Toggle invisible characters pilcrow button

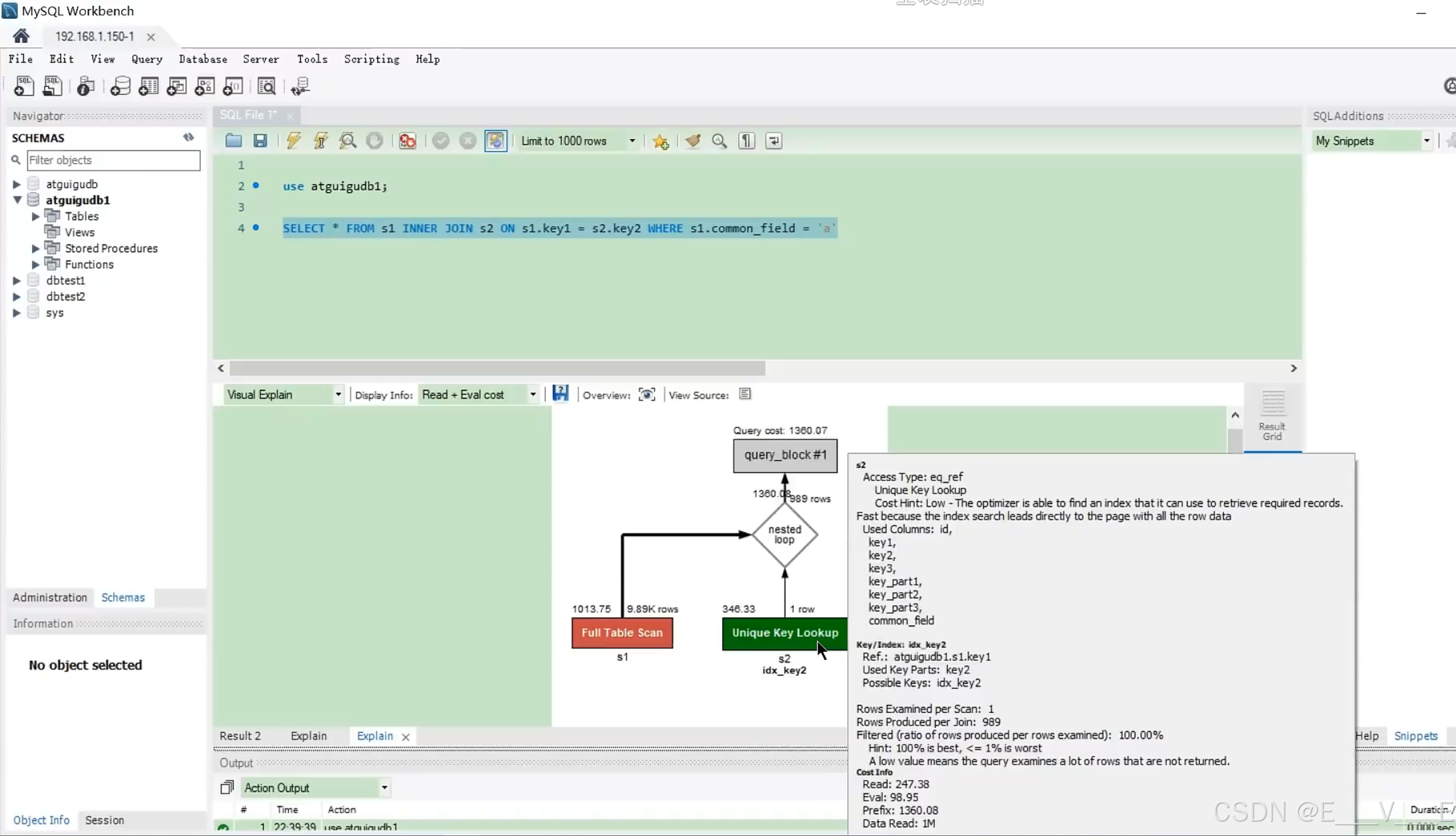point(747,141)
